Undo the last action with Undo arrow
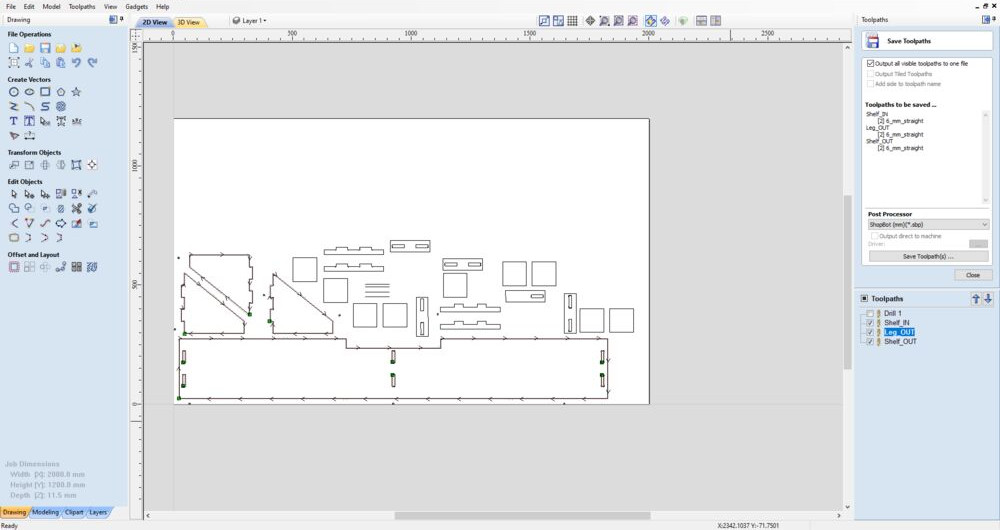Image resolution: width=1000 pixels, height=530 pixels. point(77,63)
